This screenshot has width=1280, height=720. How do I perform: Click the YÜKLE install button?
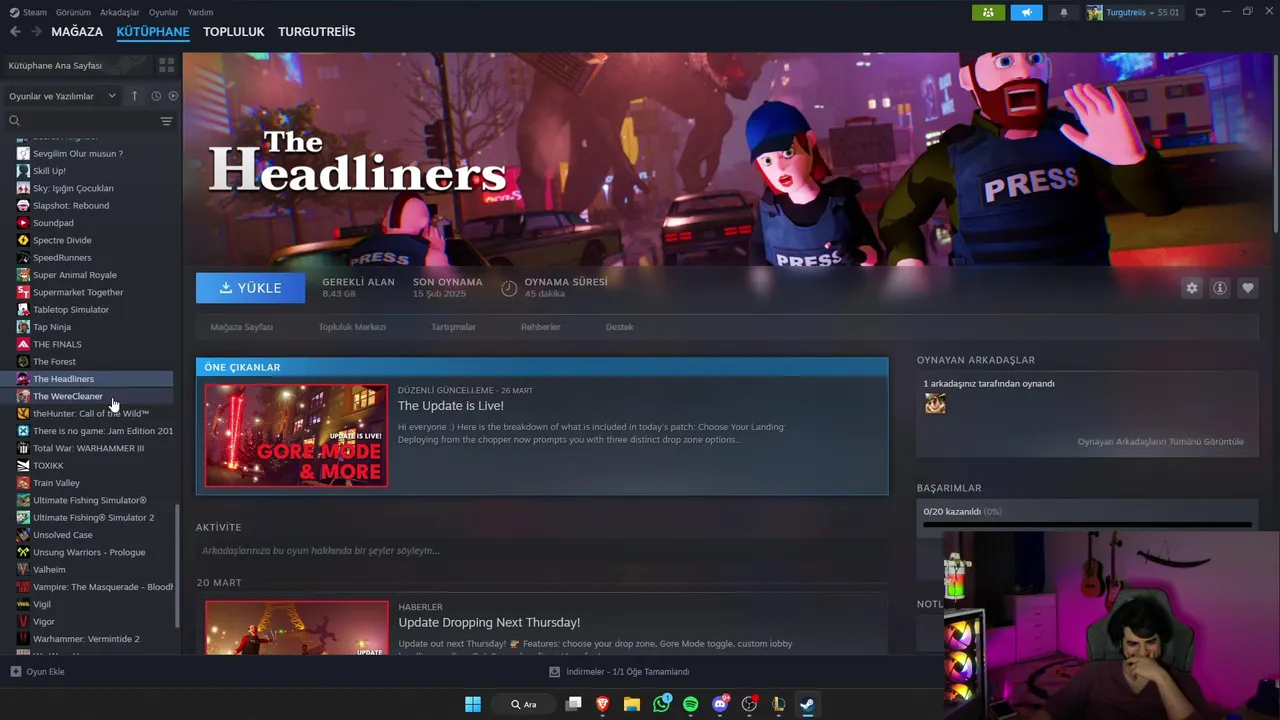250,288
